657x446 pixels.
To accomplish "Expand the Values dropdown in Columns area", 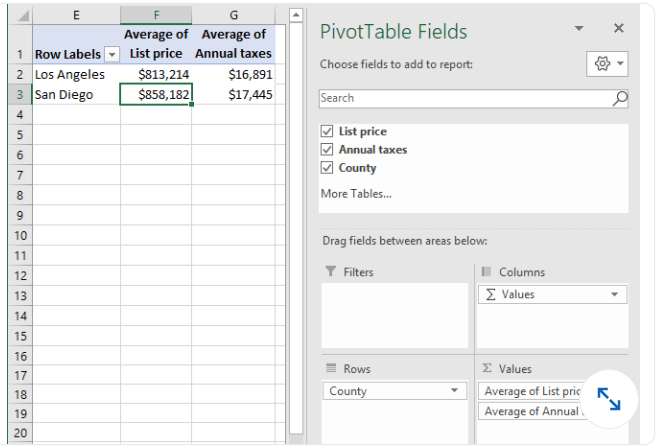I will pyautogui.click(x=614, y=294).
